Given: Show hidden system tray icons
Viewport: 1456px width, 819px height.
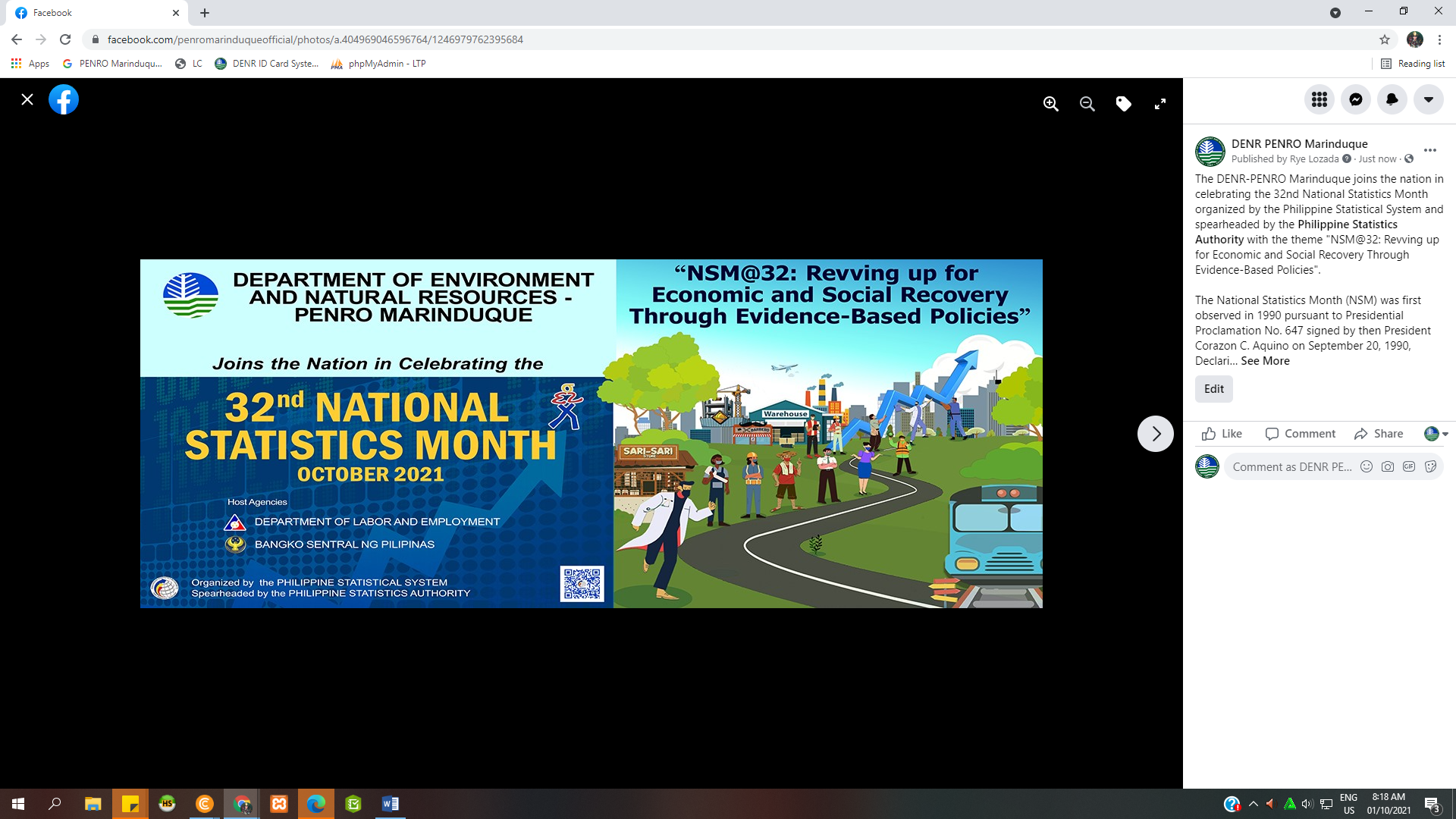Looking at the screenshot, I should (x=1254, y=804).
